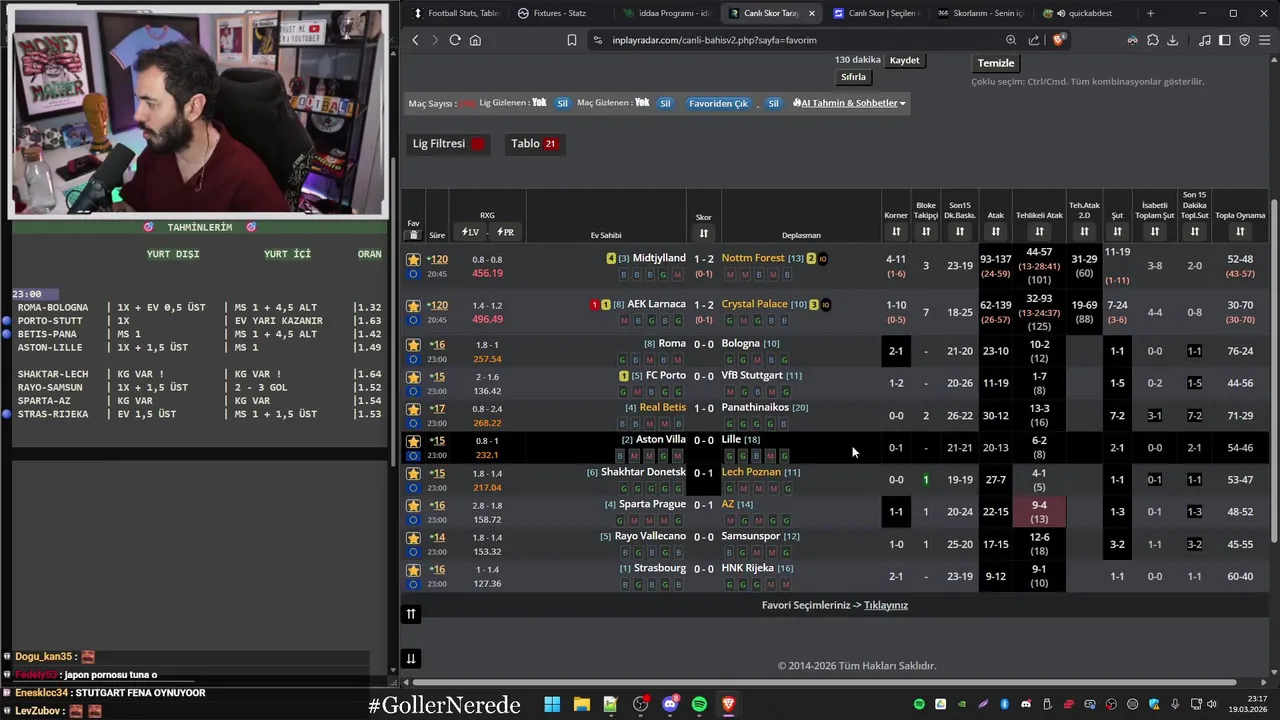This screenshot has height=720, width=1280.
Task: Open browser downloads icon
Action: (1173, 40)
